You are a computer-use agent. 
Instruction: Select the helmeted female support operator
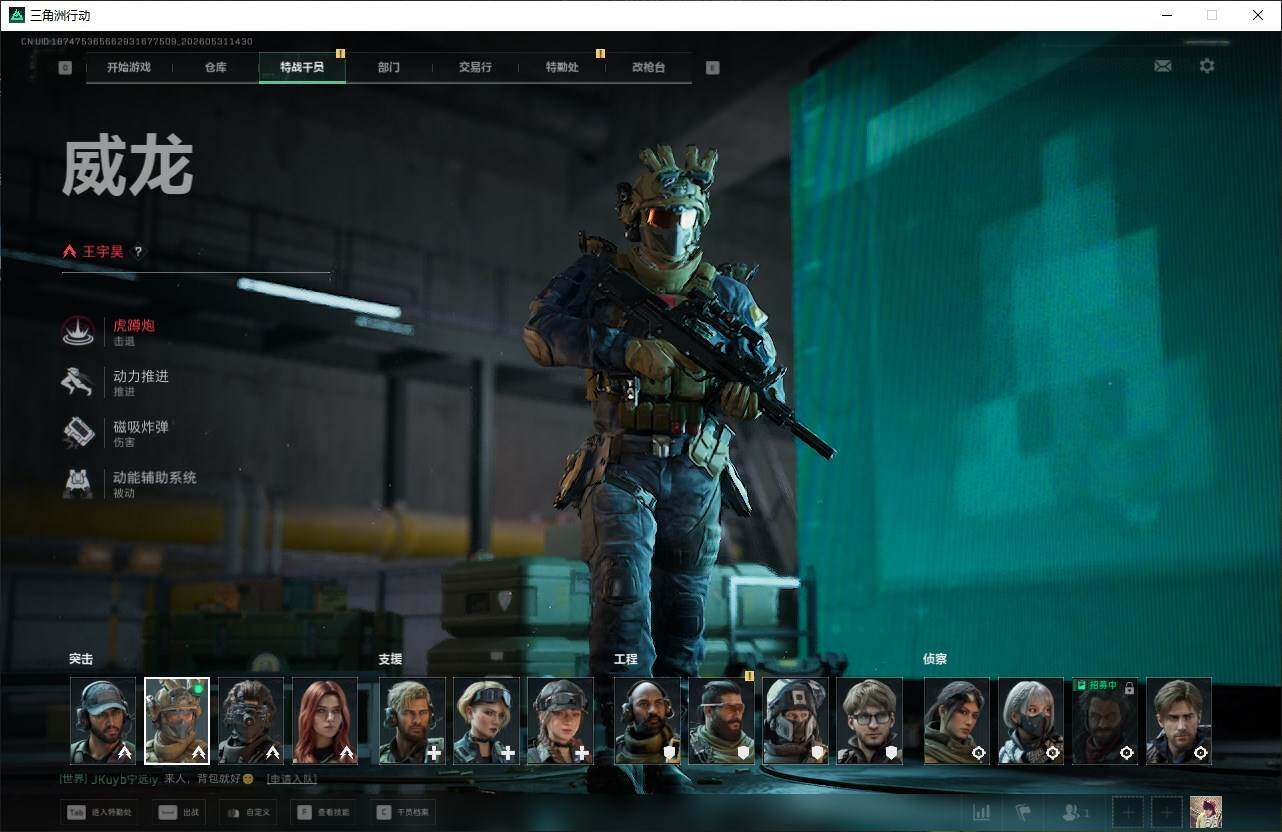560,721
